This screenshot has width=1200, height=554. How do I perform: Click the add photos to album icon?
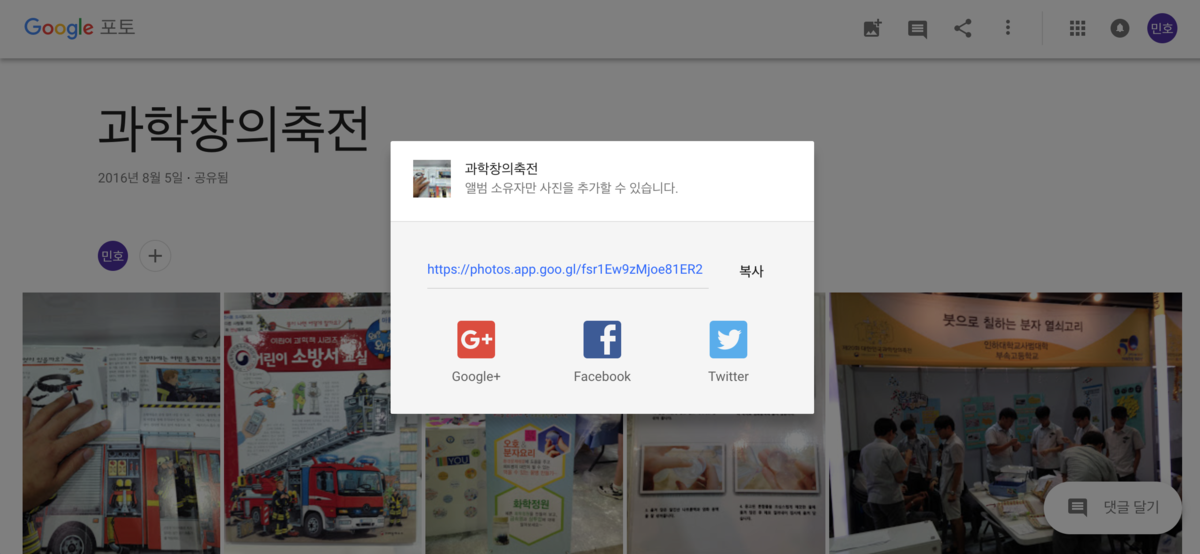point(872,29)
